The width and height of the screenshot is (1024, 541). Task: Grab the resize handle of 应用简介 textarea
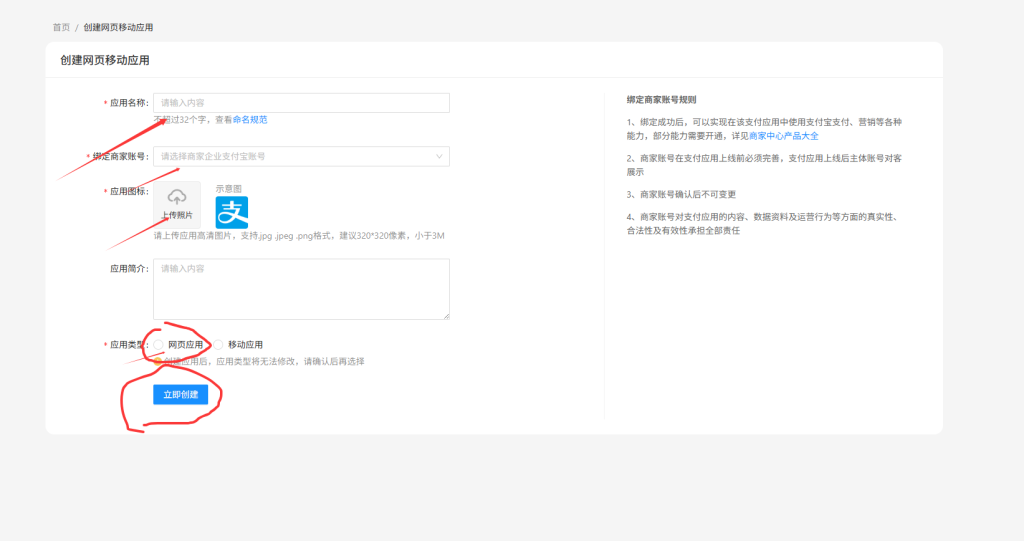(446, 316)
